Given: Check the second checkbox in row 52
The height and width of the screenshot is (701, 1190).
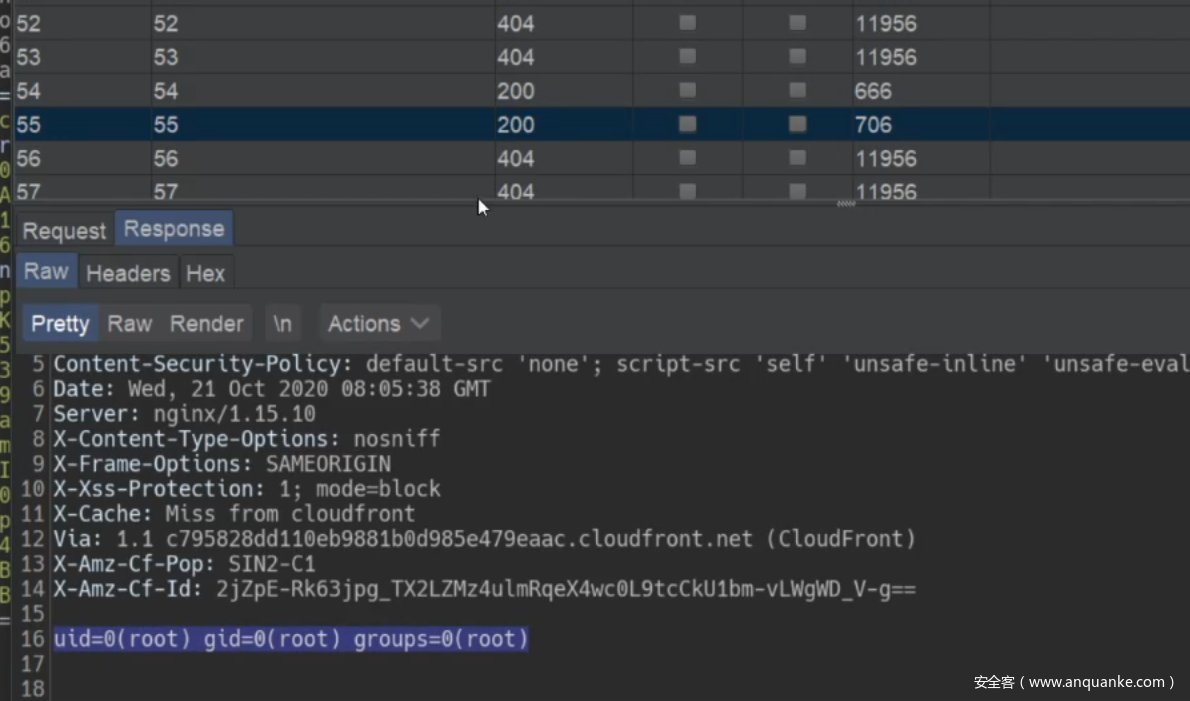Looking at the screenshot, I should (x=797, y=23).
